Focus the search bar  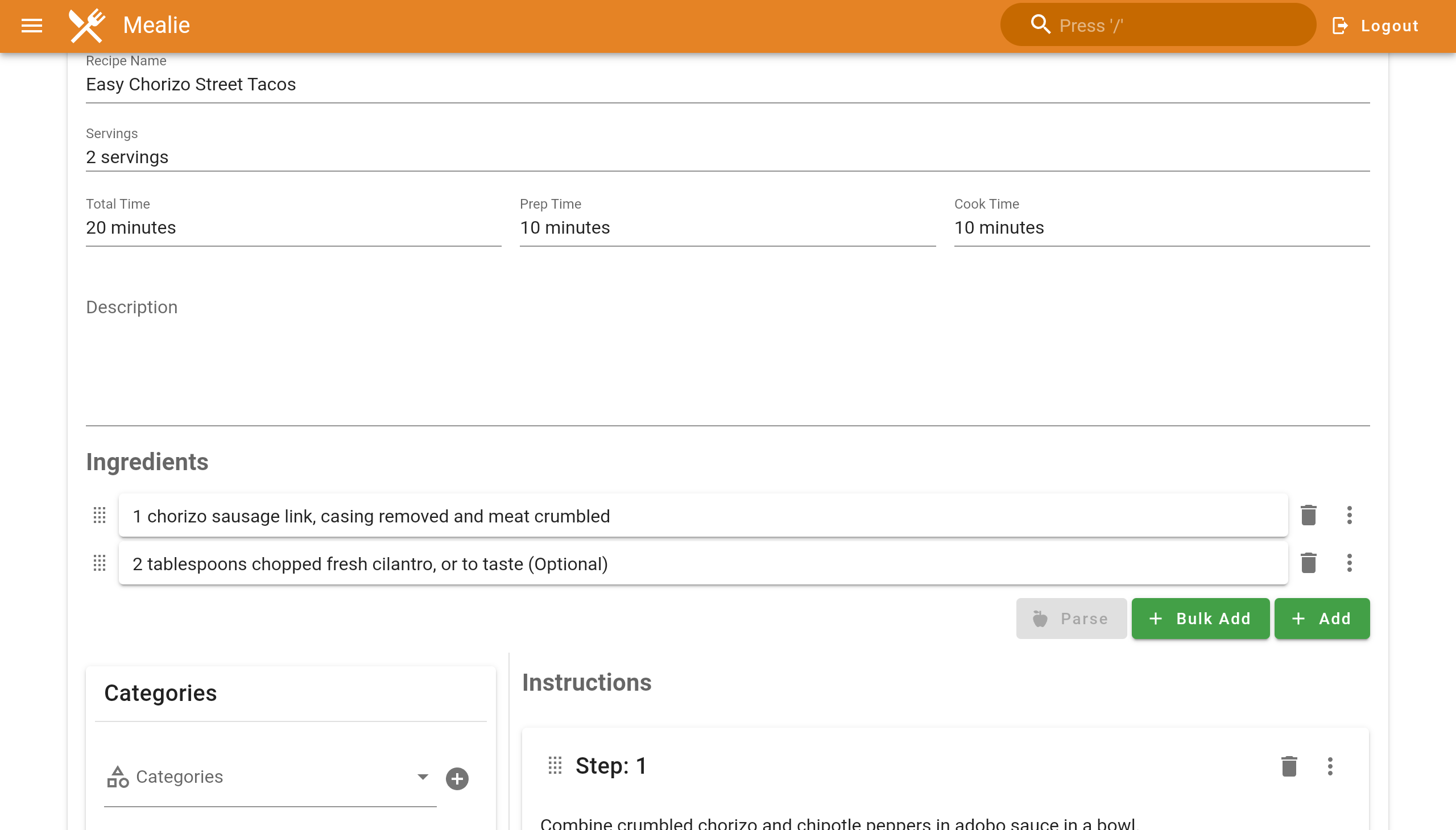(x=1158, y=26)
